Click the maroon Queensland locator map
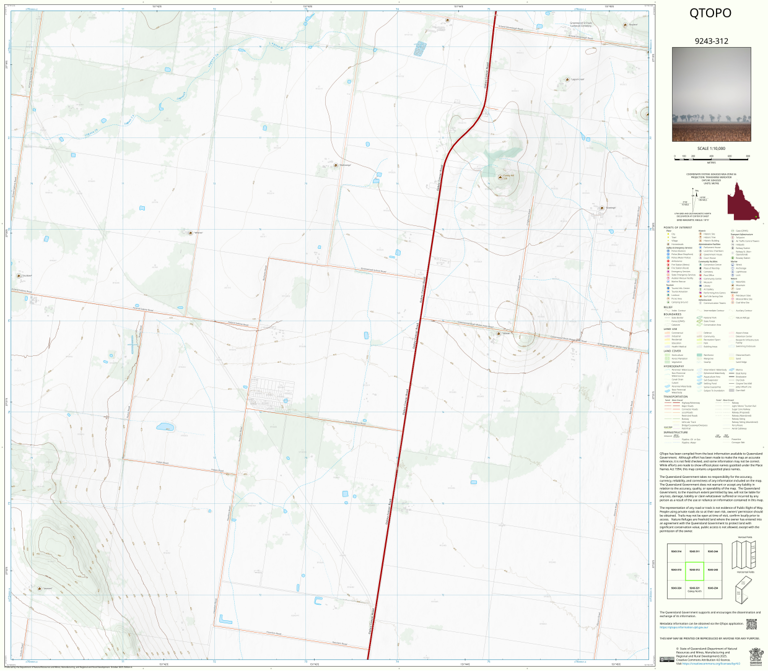 743,201
